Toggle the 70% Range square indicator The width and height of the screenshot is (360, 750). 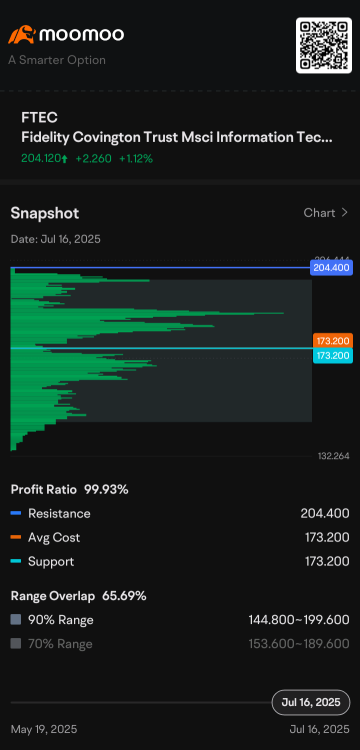pos(16,644)
